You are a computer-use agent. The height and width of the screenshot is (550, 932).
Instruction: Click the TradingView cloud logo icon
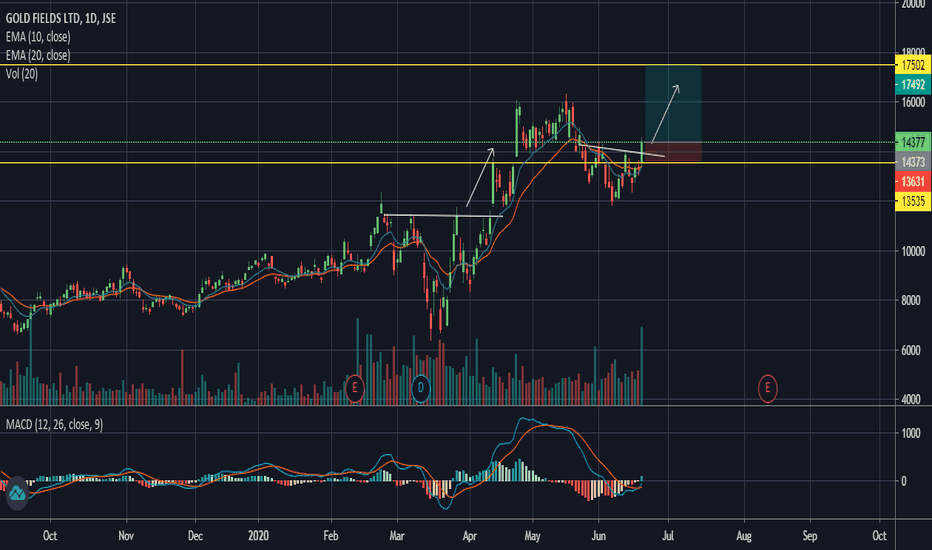[x=17, y=494]
